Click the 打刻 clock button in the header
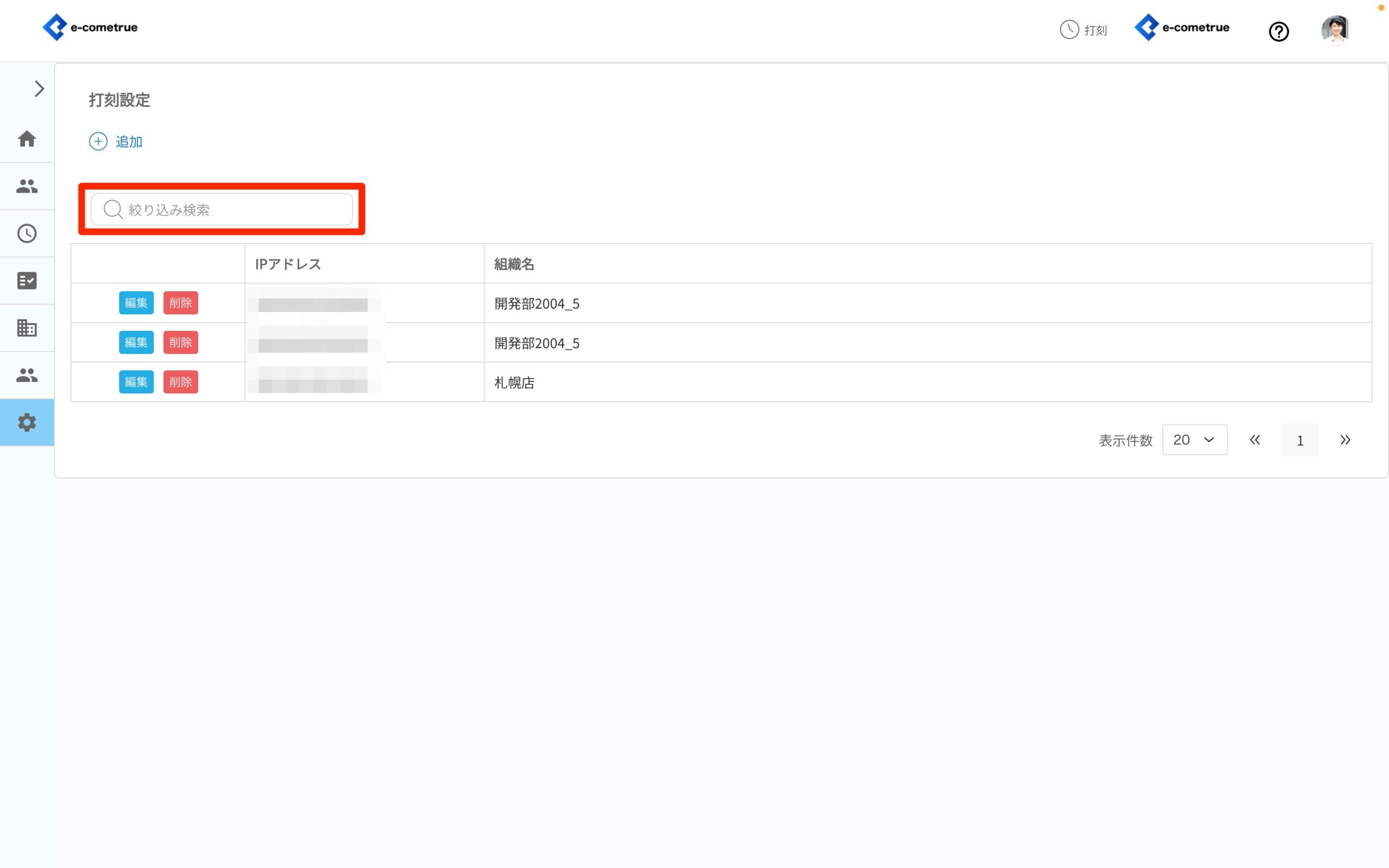1389x868 pixels. 1083,30
